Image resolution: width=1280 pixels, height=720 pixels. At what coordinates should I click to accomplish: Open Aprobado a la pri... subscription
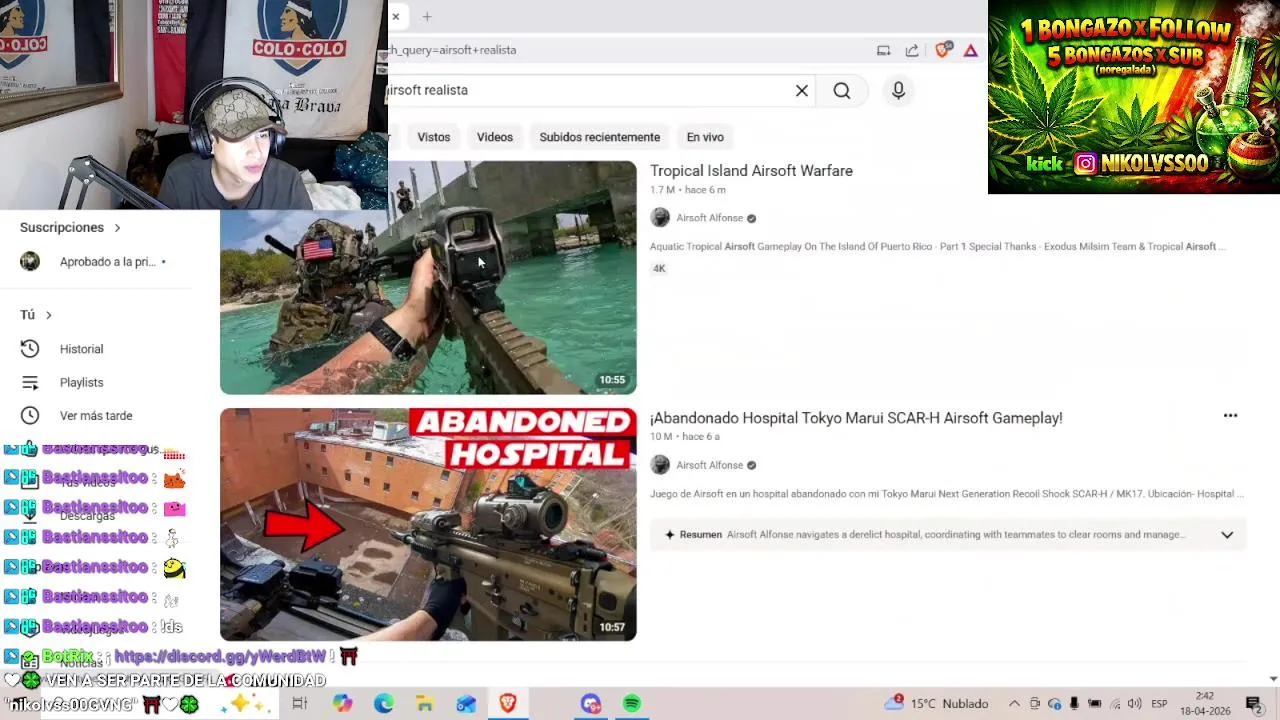click(110, 262)
